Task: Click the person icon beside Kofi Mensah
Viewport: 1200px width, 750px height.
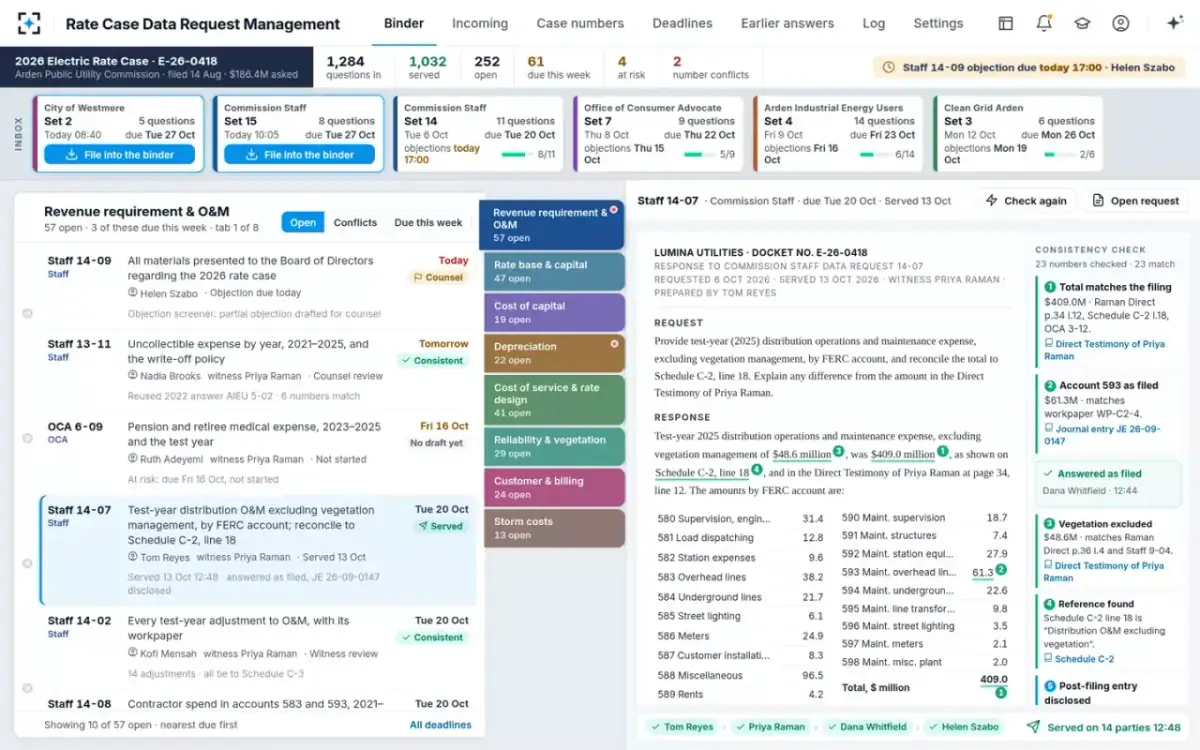Action: (x=133, y=653)
